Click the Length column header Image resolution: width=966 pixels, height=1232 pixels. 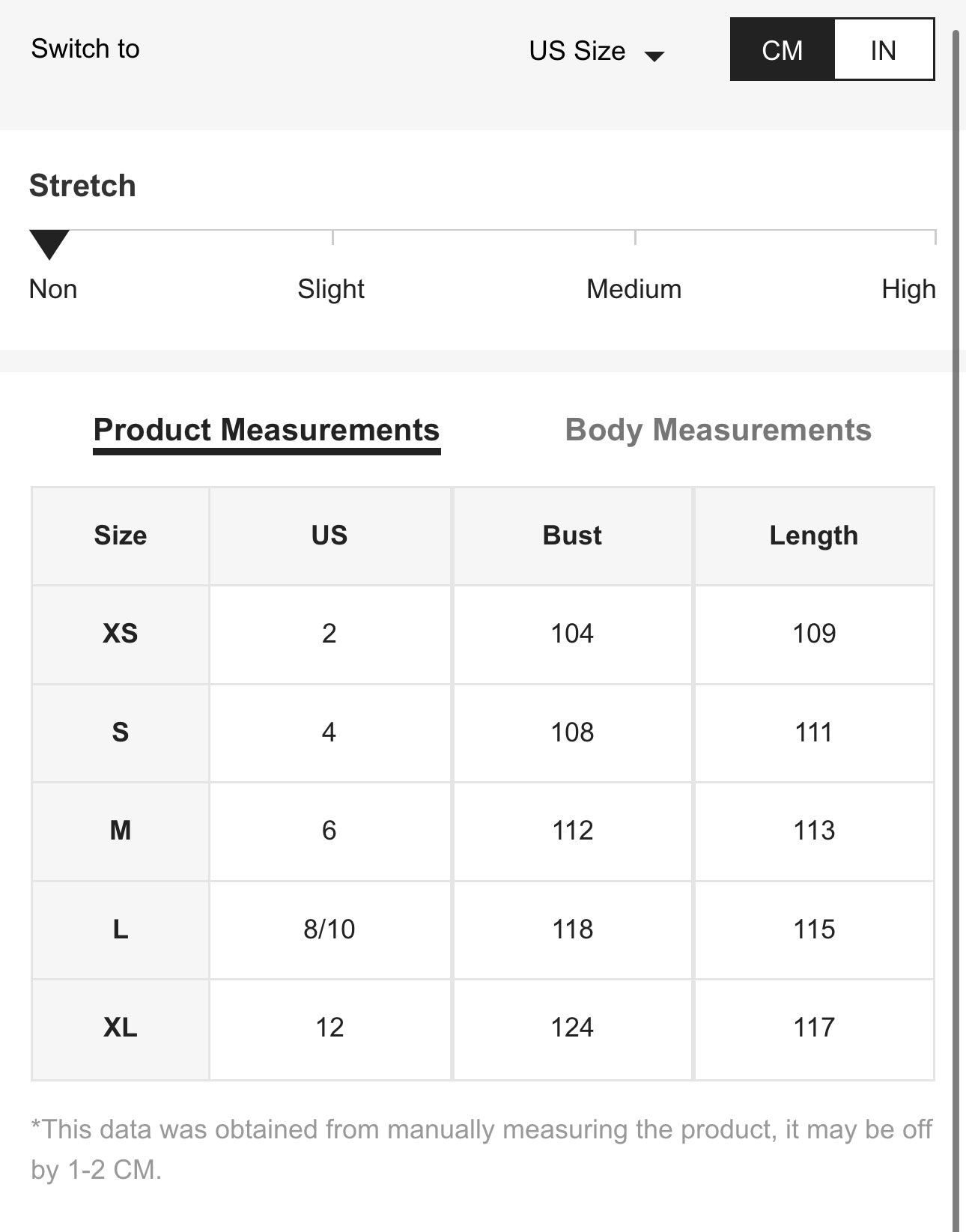point(814,535)
